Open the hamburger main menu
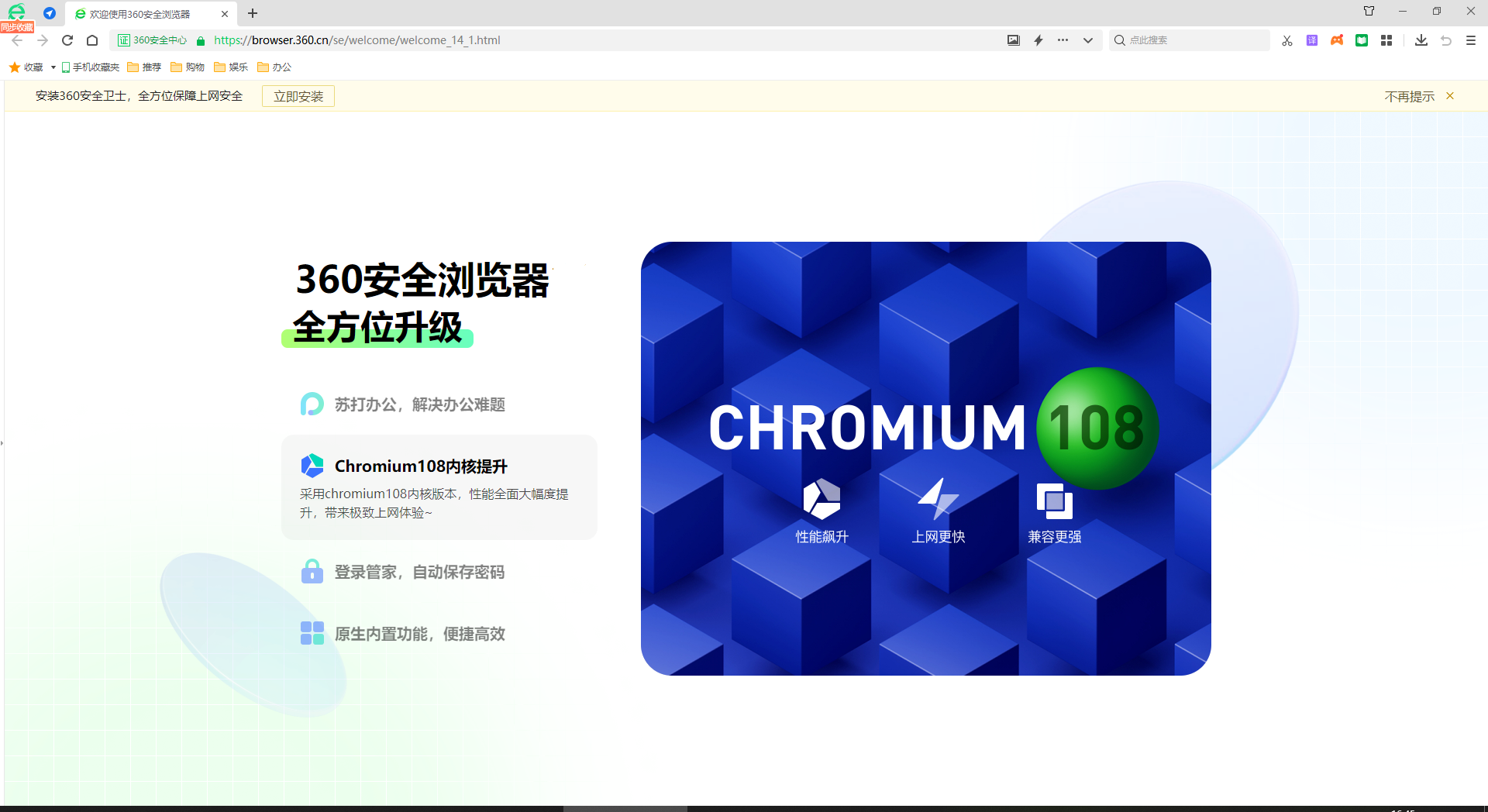This screenshot has height=812, width=1488. pyautogui.click(x=1471, y=40)
